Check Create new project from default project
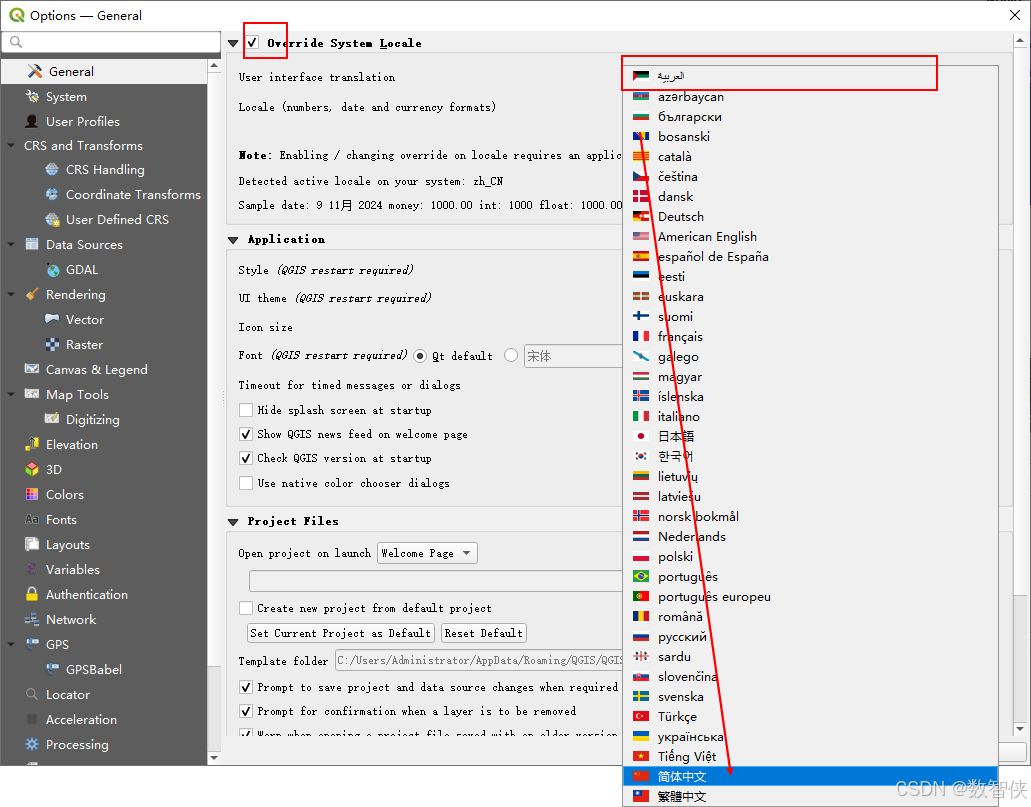1031x807 pixels. pos(246,608)
